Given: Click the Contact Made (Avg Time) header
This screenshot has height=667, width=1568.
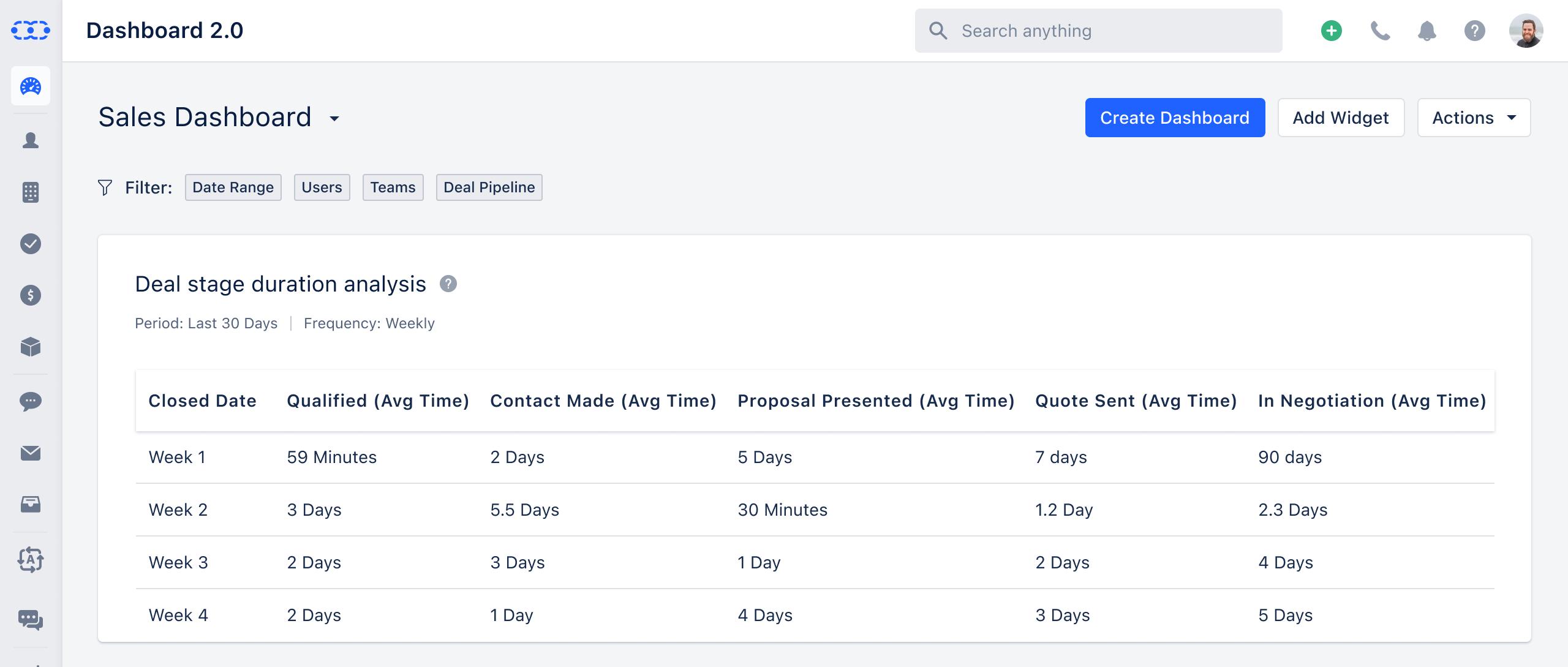Looking at the screenshot, I should [603, 401].
